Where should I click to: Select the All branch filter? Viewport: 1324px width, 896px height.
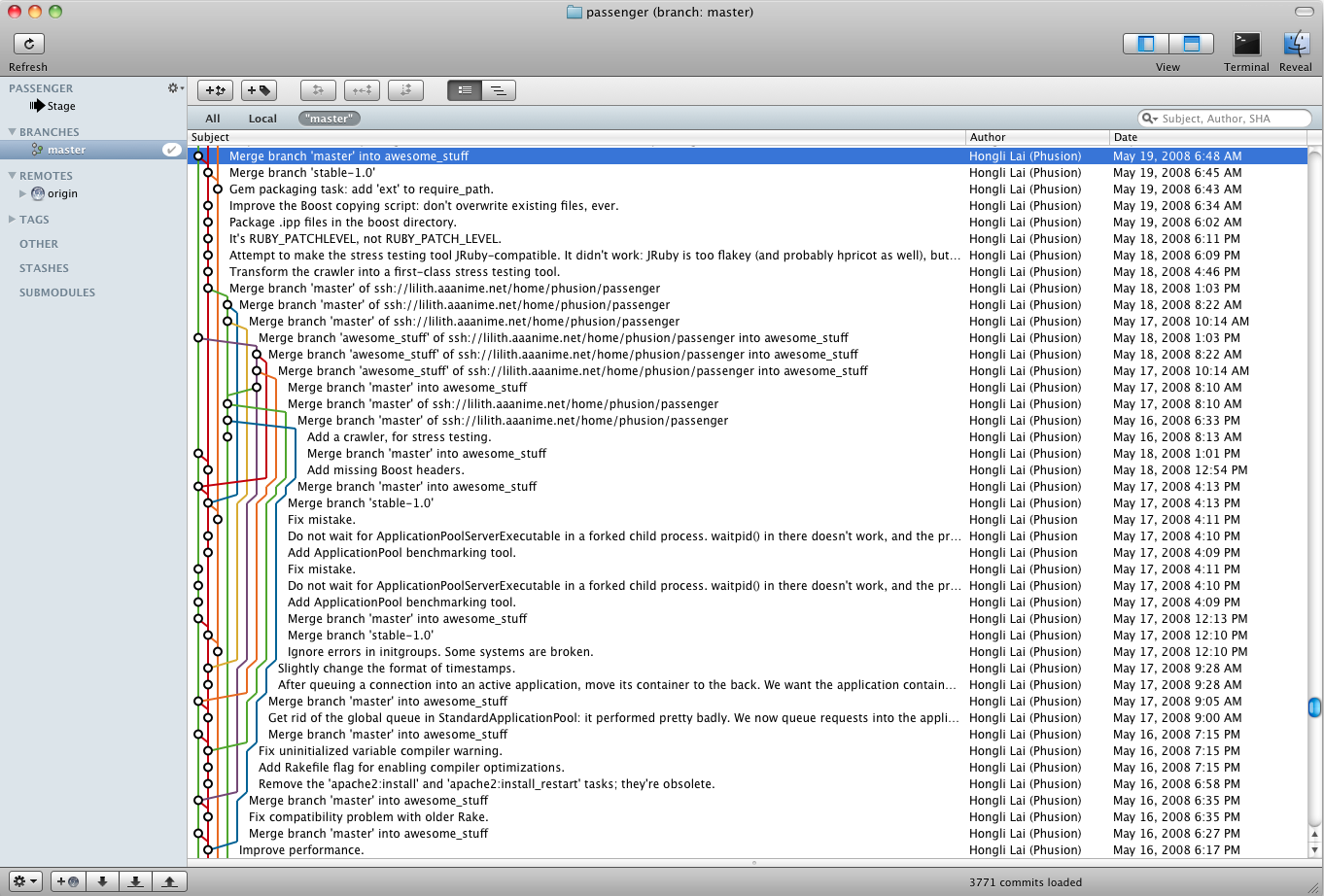click(x=212, y=119)
